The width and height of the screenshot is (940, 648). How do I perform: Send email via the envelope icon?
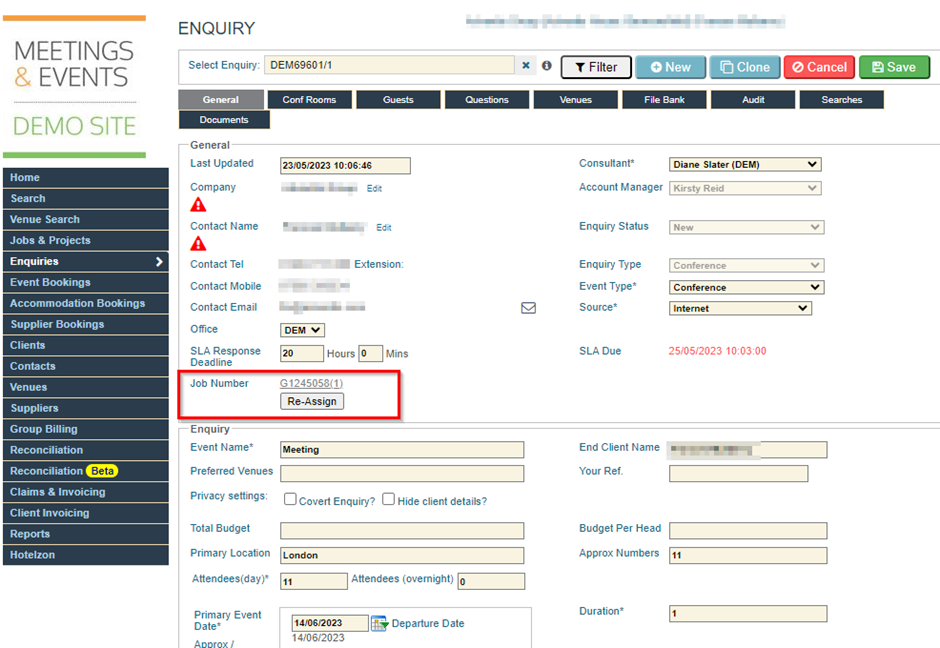click(528, 308)
